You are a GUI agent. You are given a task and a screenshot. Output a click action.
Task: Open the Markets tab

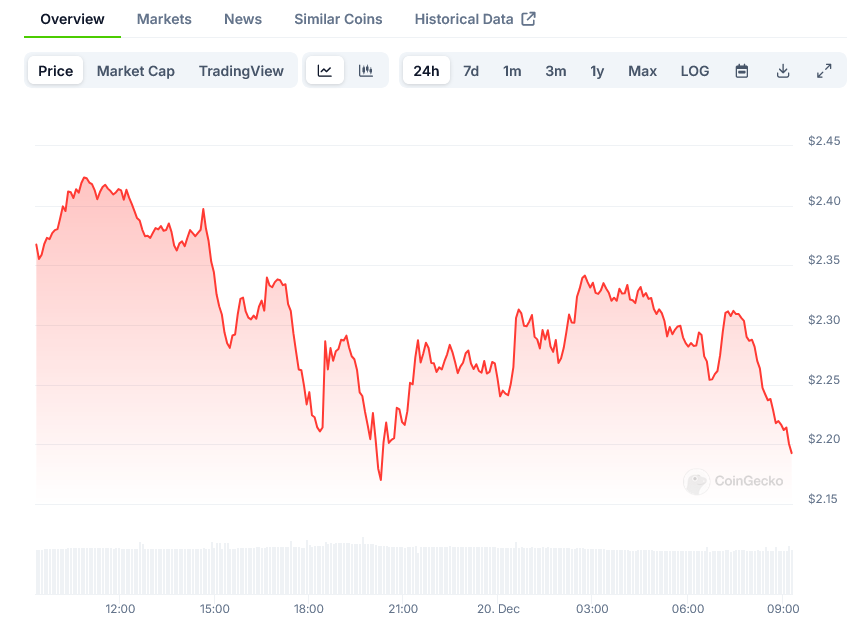tap(164, 19)
